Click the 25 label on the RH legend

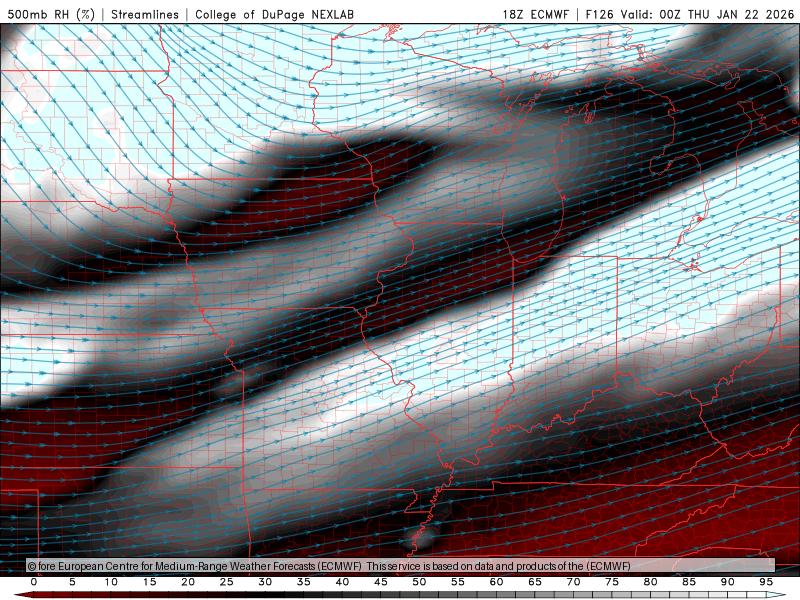coord(227,582)
